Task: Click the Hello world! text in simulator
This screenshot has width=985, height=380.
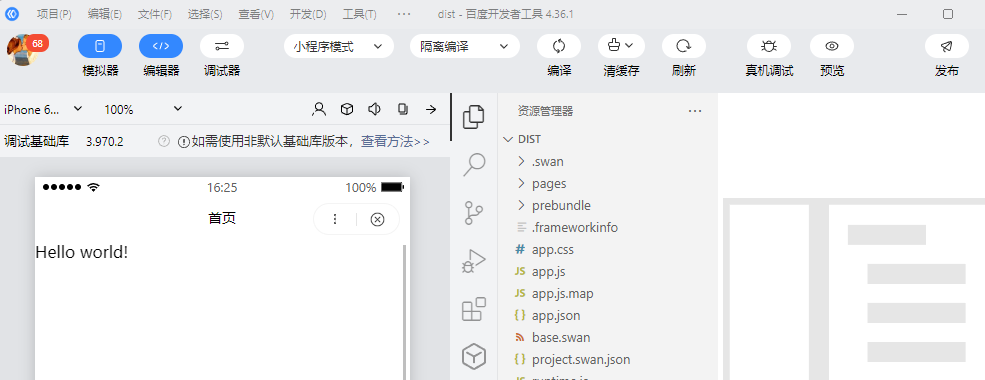Action: pyautogui.click(x=82, y=252)
